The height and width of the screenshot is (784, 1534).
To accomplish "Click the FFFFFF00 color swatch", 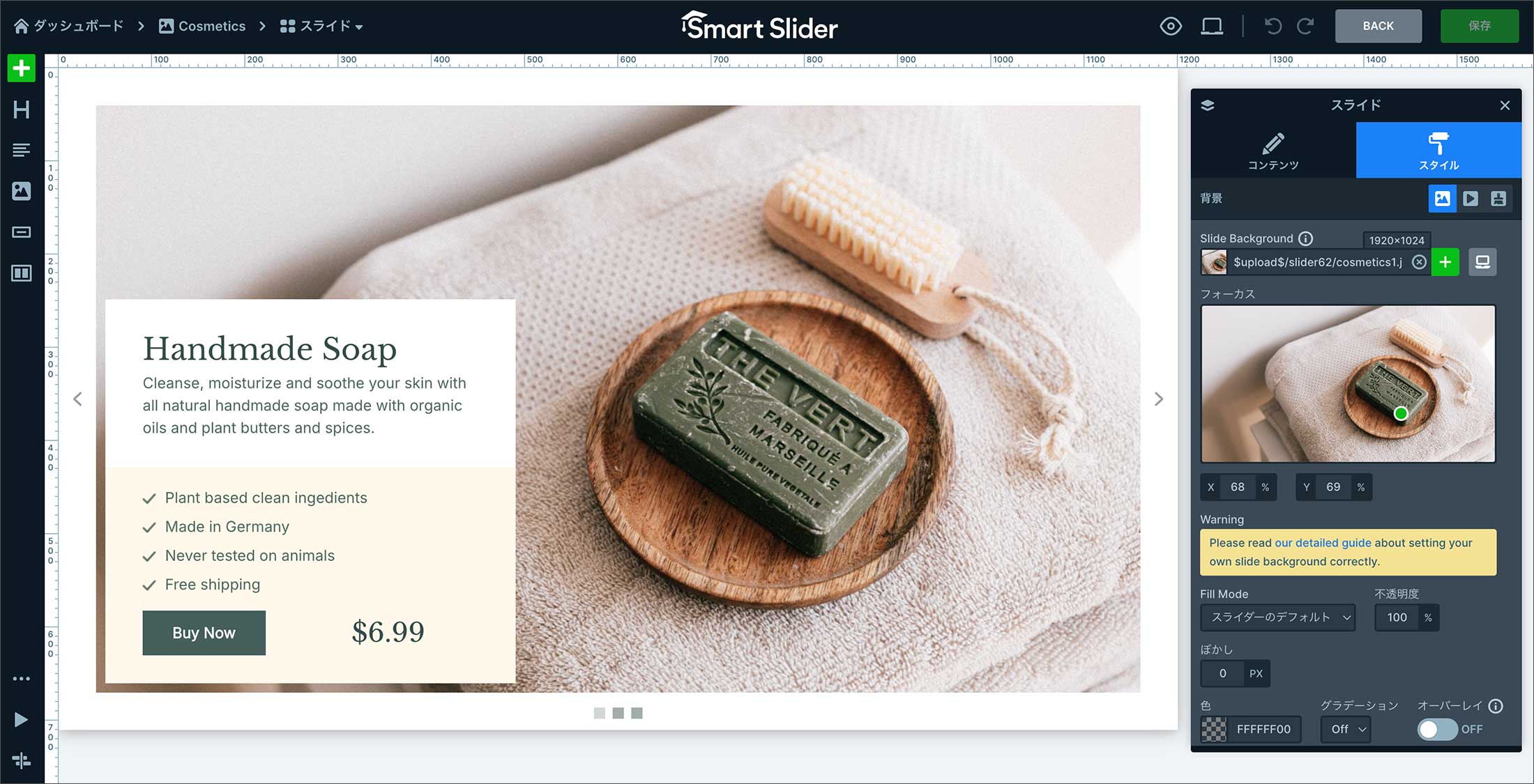I will tap(1214, 729).
